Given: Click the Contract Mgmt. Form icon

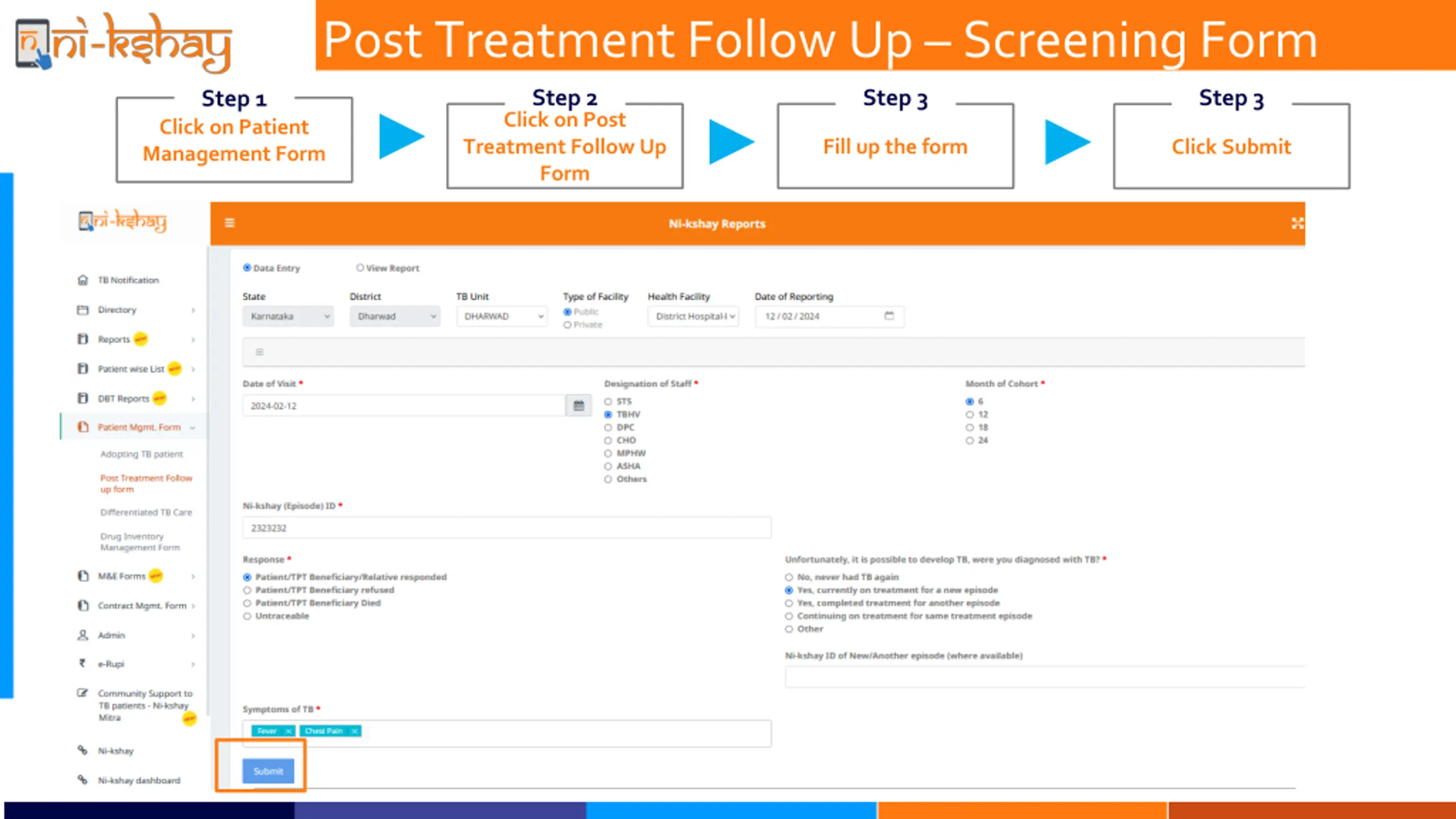Looking at the screenshot, I should [x=83, y=605].
